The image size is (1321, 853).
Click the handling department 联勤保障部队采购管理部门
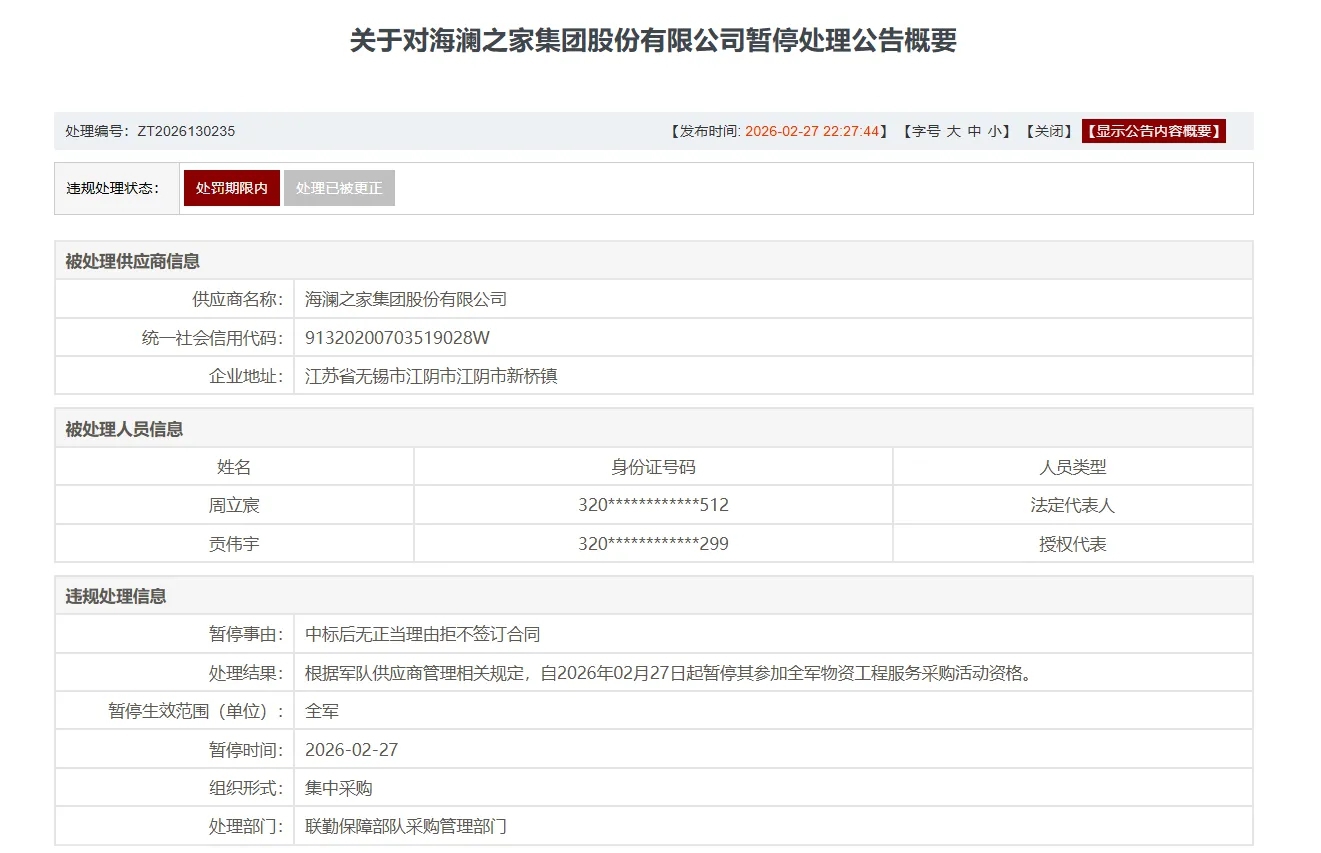[405, 826]
